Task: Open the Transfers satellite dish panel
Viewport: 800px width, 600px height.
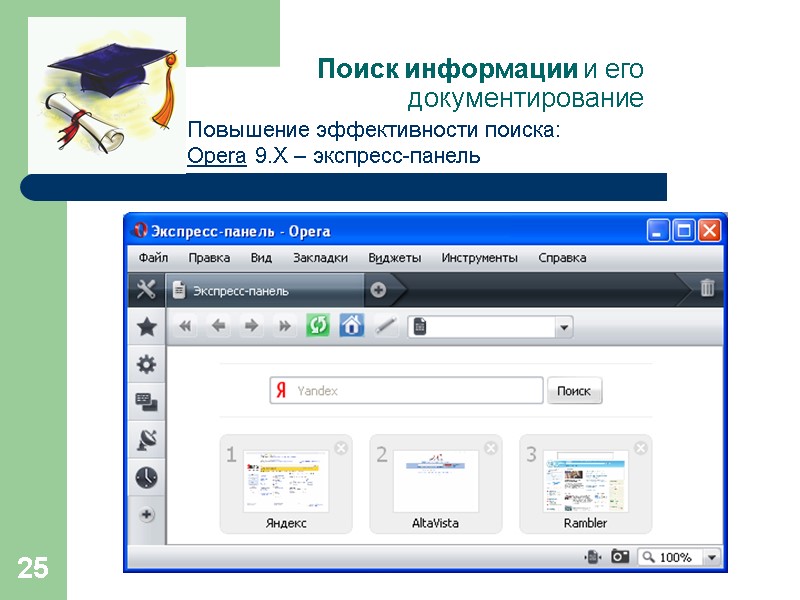Action: click(146, 440)
